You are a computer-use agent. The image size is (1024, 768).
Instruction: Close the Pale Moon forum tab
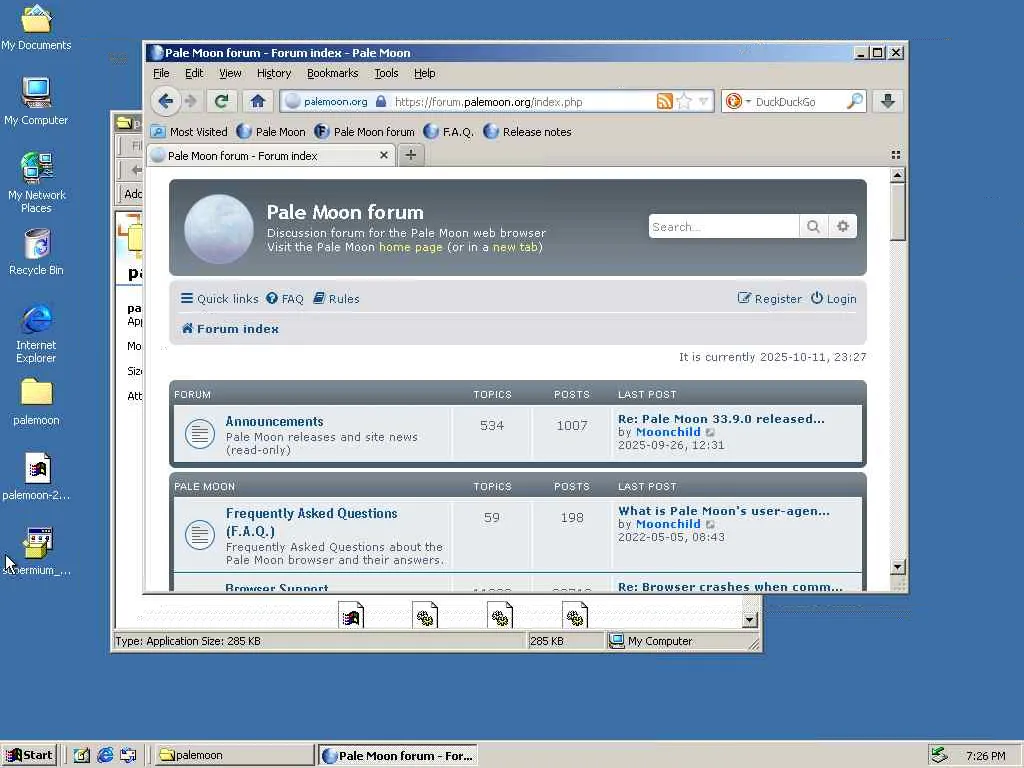384,155
